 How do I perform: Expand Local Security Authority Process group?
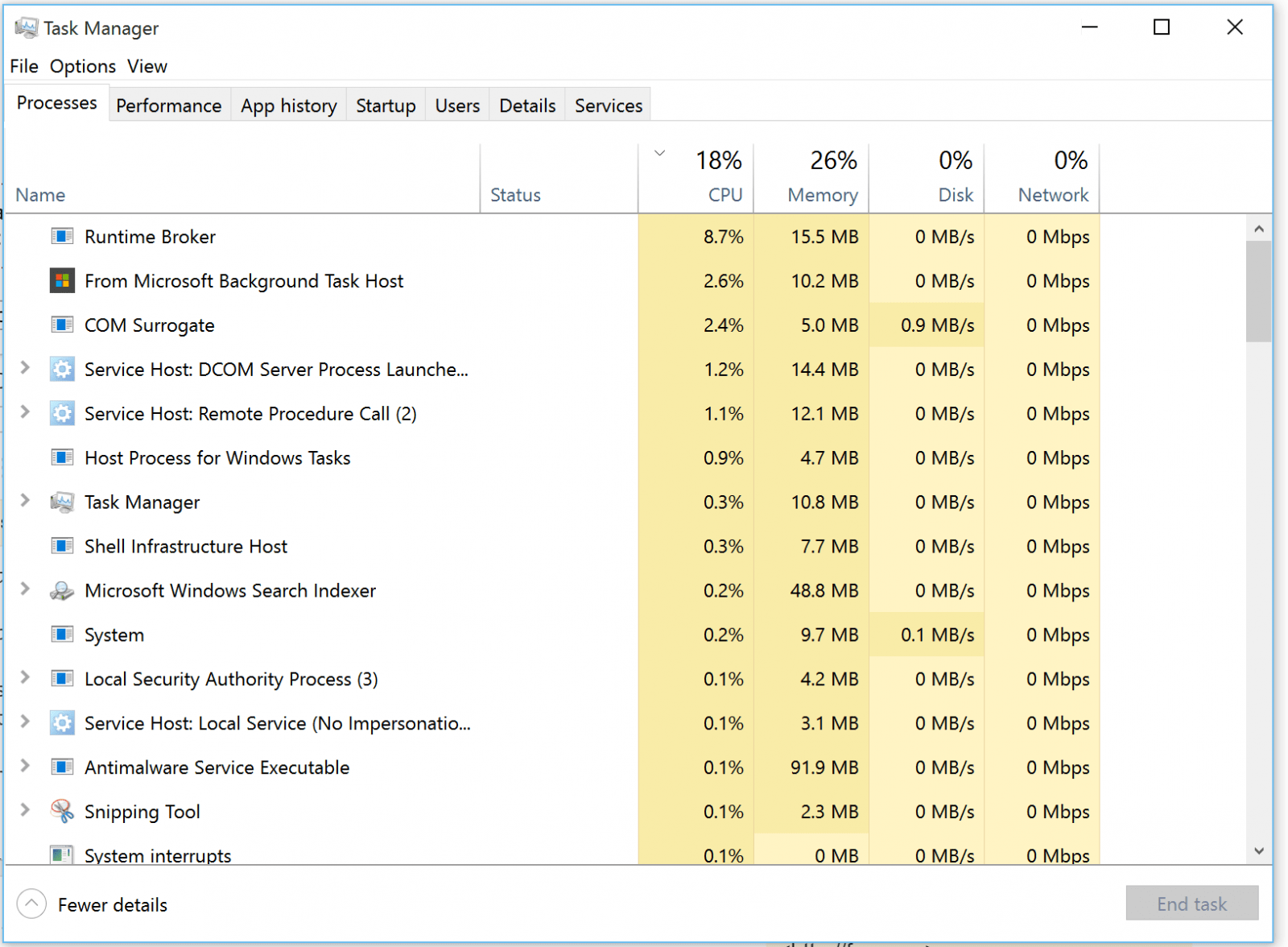(25, 678)
